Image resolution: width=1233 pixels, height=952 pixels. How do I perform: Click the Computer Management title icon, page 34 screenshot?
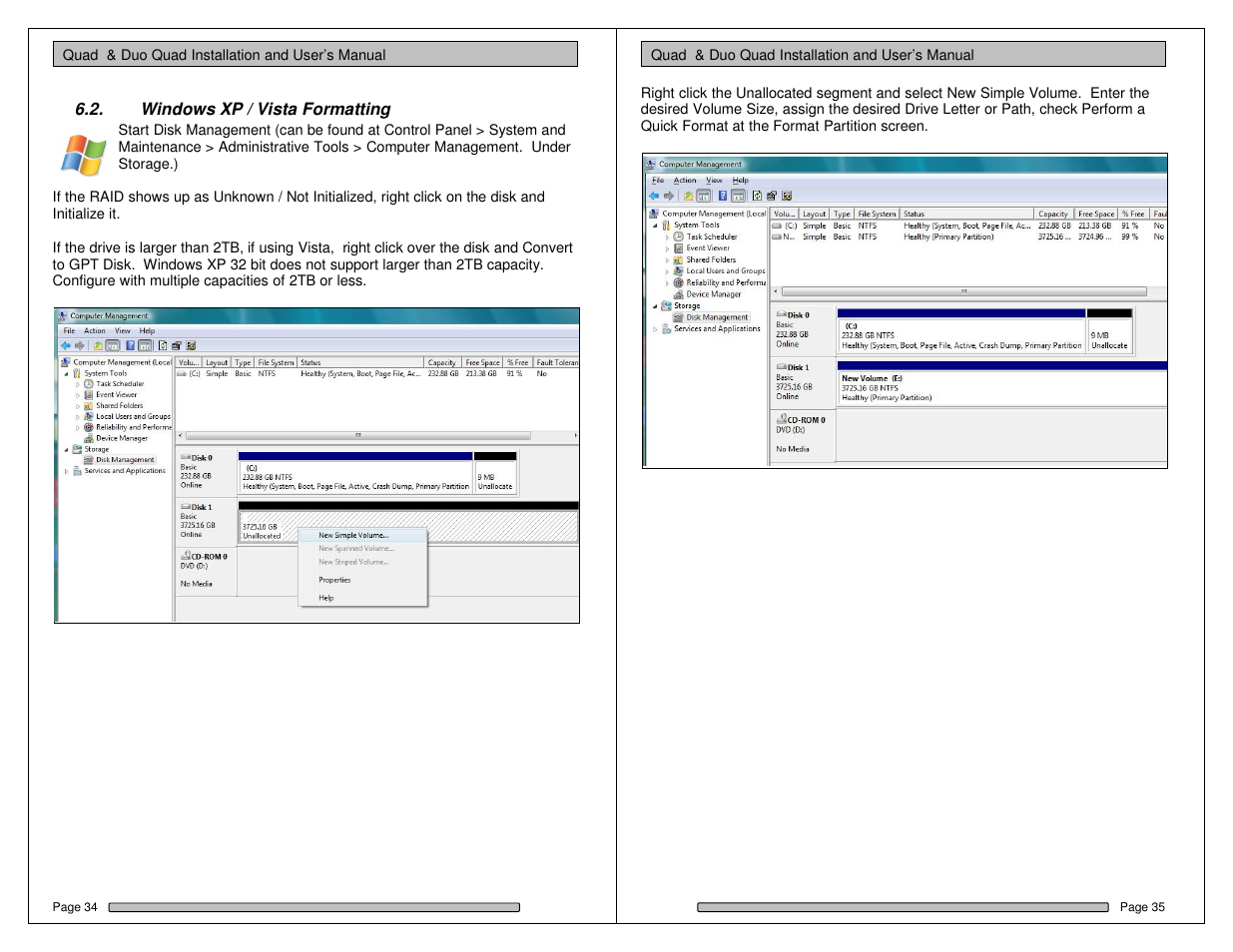tap(62, 315)
